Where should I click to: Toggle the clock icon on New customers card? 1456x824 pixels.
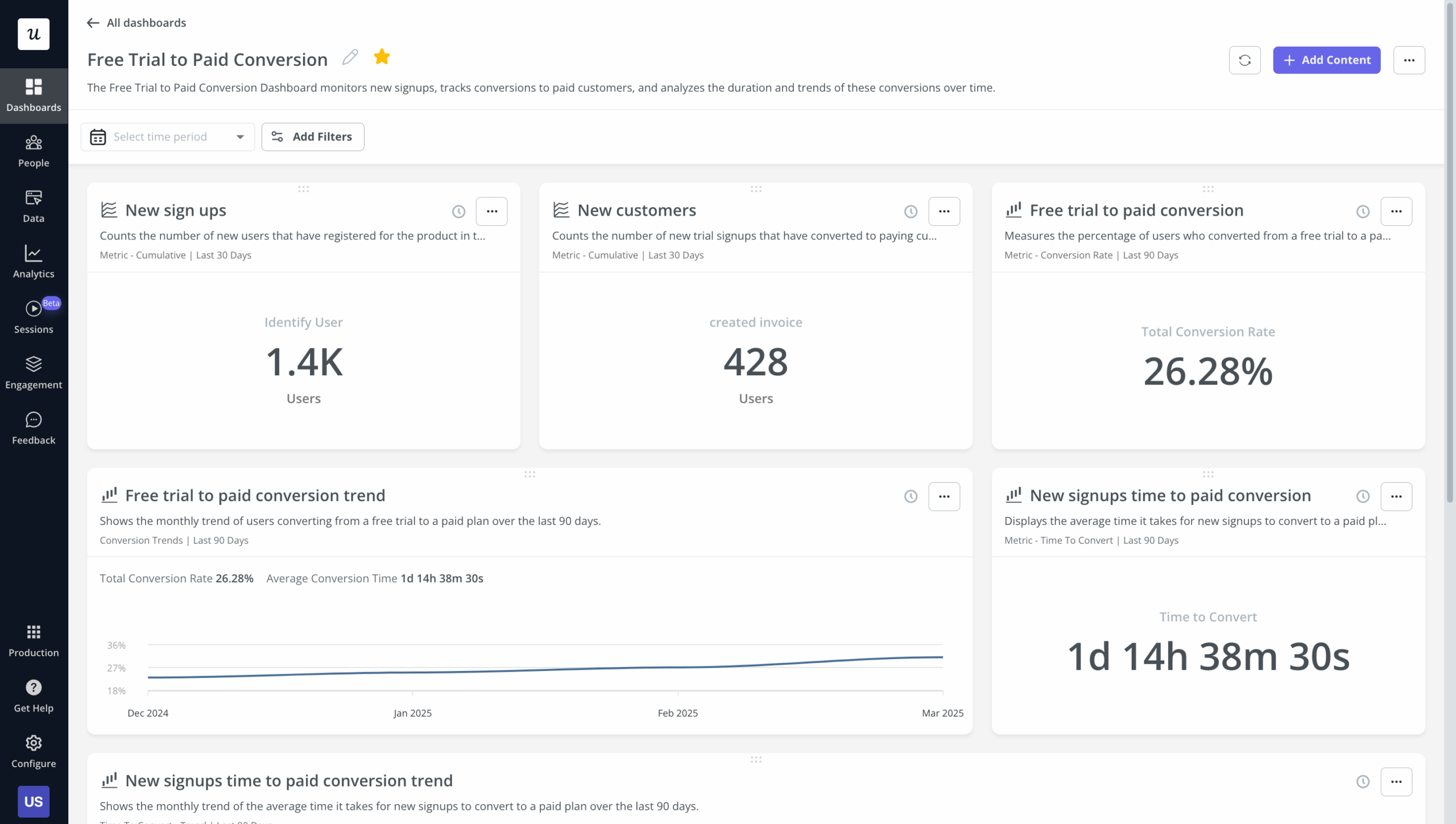click(x=910, y=211)
